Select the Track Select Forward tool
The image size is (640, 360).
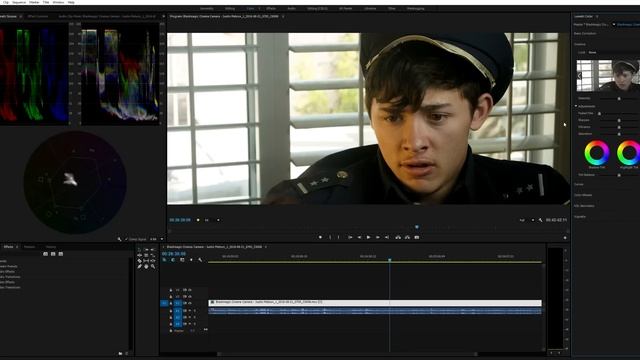[146, 249]
